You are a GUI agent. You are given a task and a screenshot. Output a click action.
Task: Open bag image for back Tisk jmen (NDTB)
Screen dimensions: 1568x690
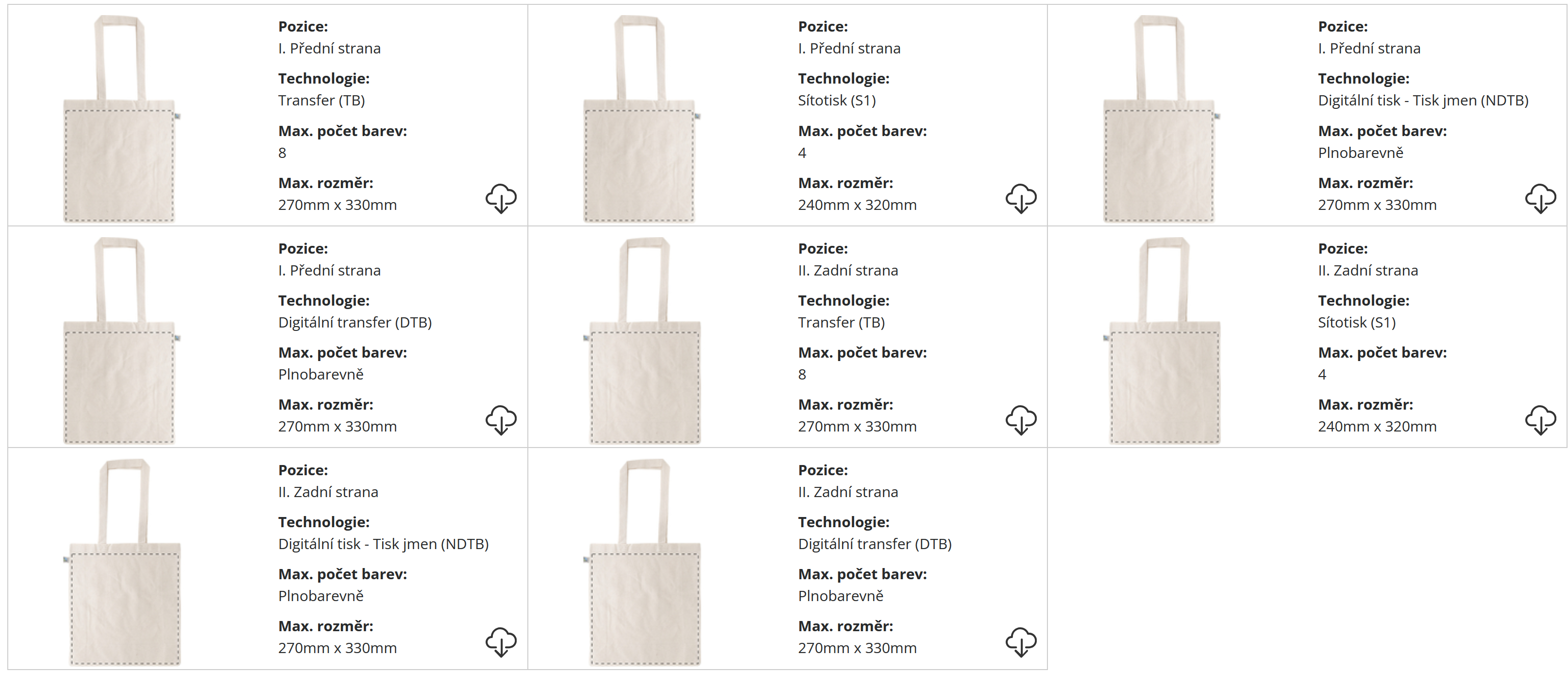(x=125, y=562)
